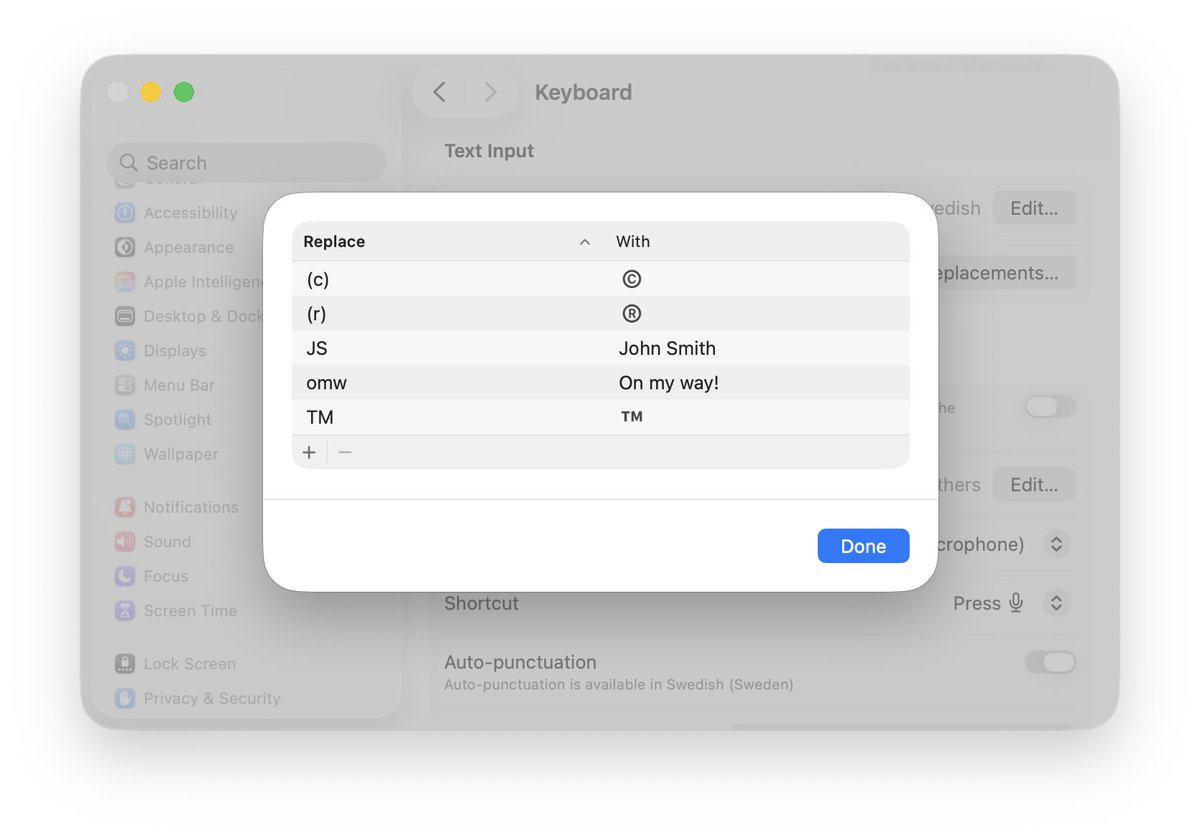Screen dimensions: 1200x836
Task: Click the Done button
Action: (863, 546)
